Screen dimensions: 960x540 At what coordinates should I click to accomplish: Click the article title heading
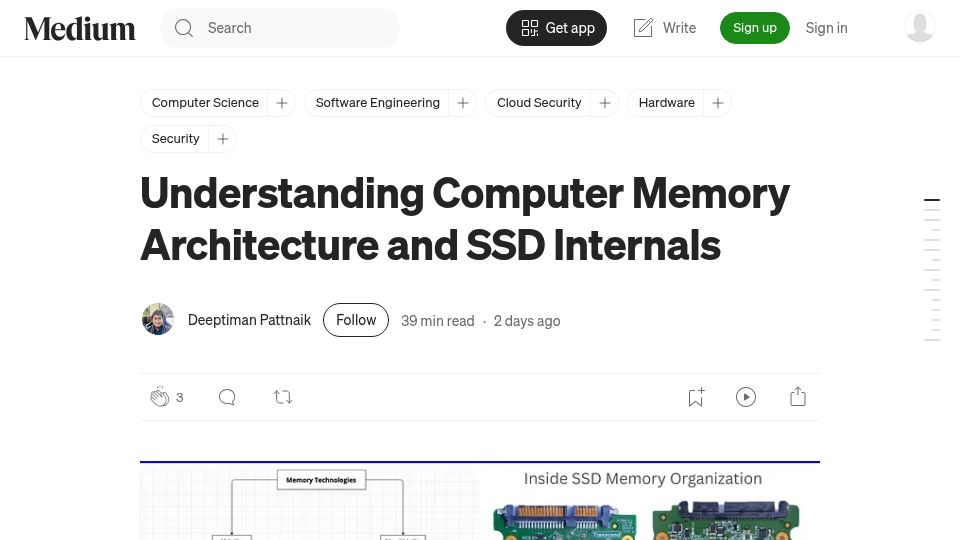[465, 219]
